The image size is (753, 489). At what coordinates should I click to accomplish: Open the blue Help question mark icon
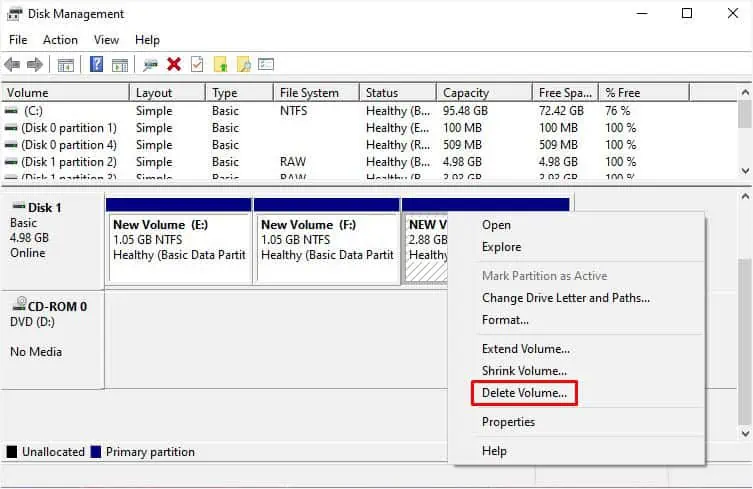[97, 64]
